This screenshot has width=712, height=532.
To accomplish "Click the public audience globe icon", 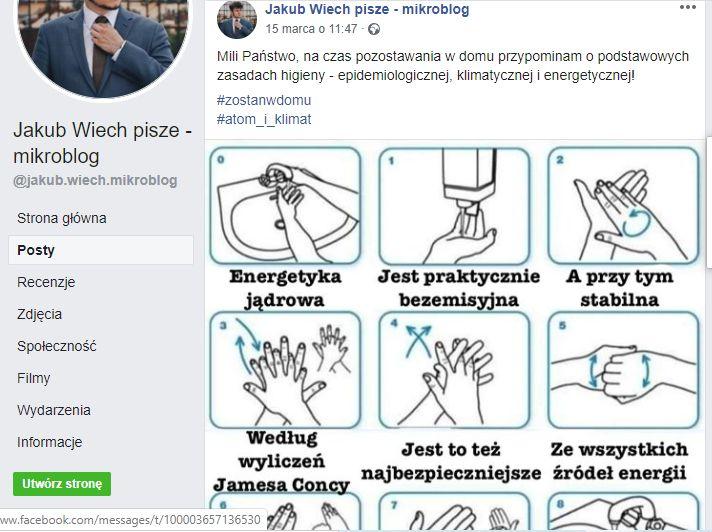I will [x=374, y=30].
